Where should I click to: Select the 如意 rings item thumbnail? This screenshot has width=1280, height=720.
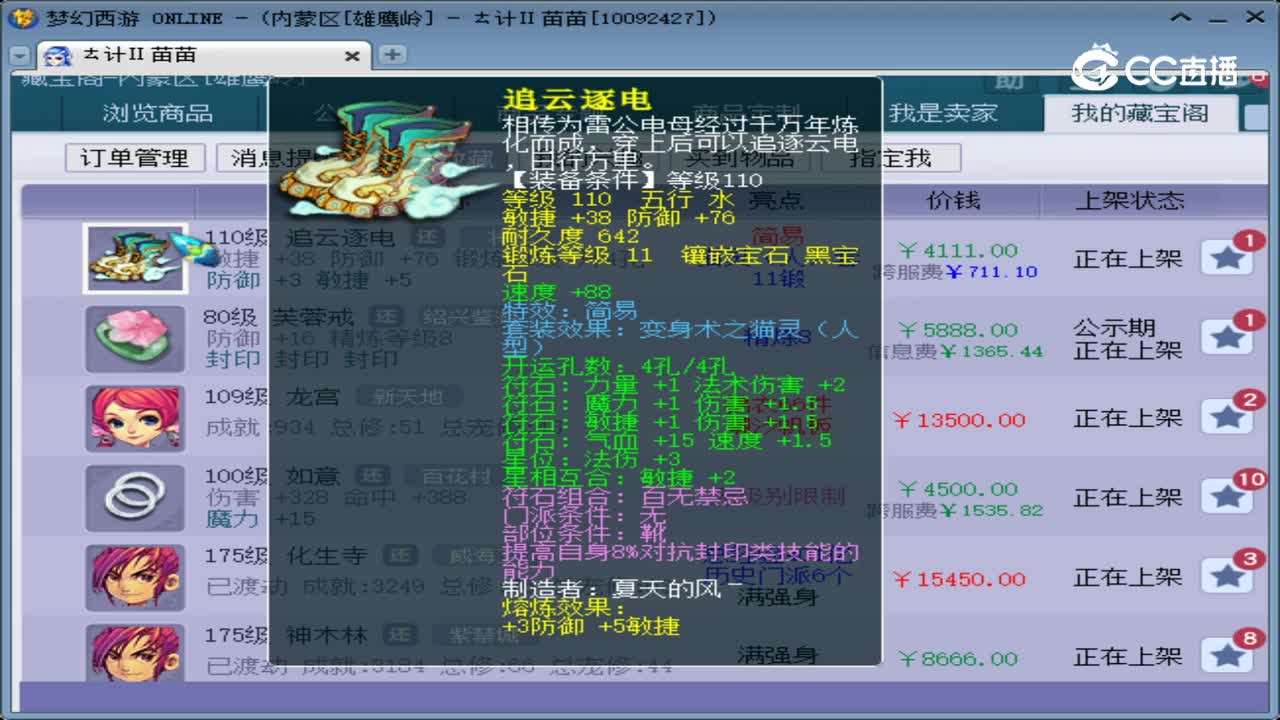tap(135, 498)
